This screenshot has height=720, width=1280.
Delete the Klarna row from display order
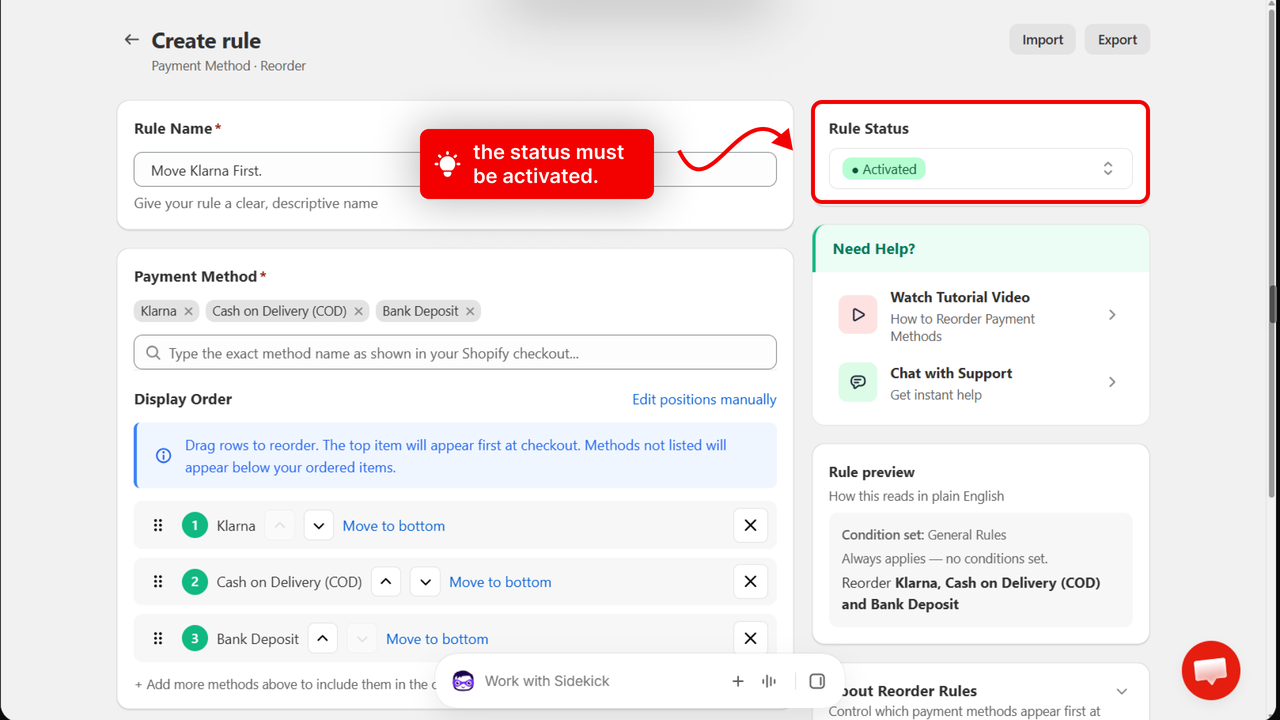coord(750,525)
